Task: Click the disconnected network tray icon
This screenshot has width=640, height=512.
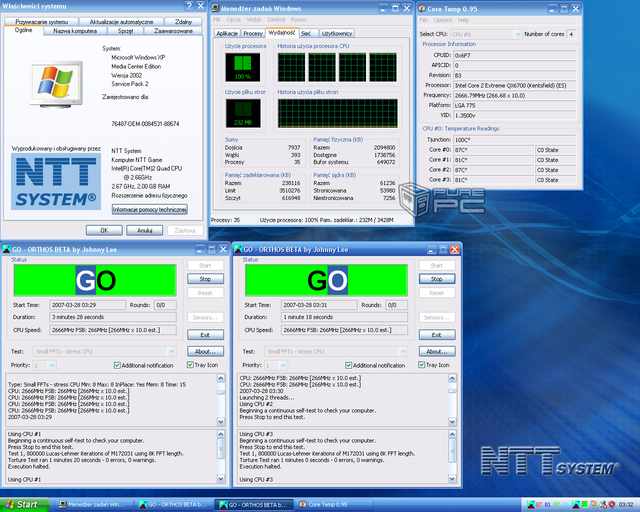Action: tap(603, 505)
